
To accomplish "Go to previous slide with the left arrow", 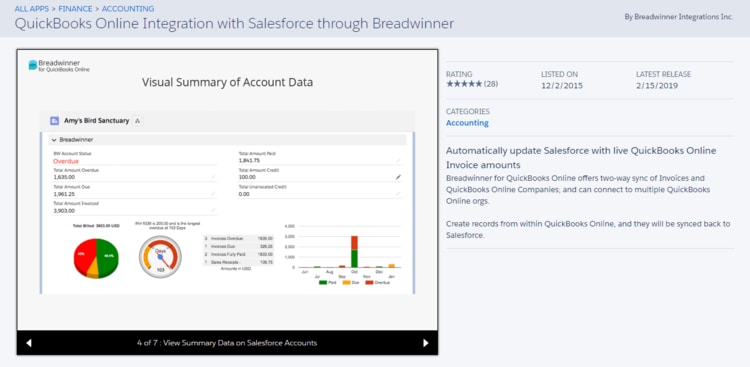I will [x=29, y=343].
